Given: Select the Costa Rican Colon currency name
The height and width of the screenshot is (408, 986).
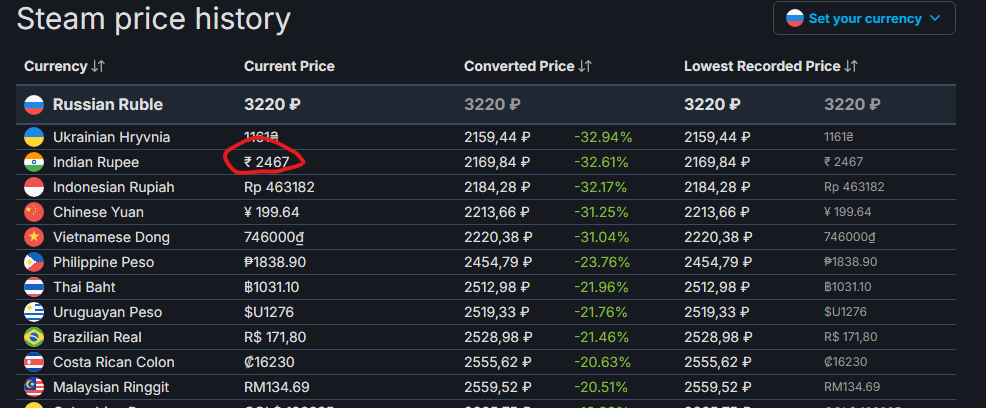Looking at the screenshot, I should click(114, 362).
